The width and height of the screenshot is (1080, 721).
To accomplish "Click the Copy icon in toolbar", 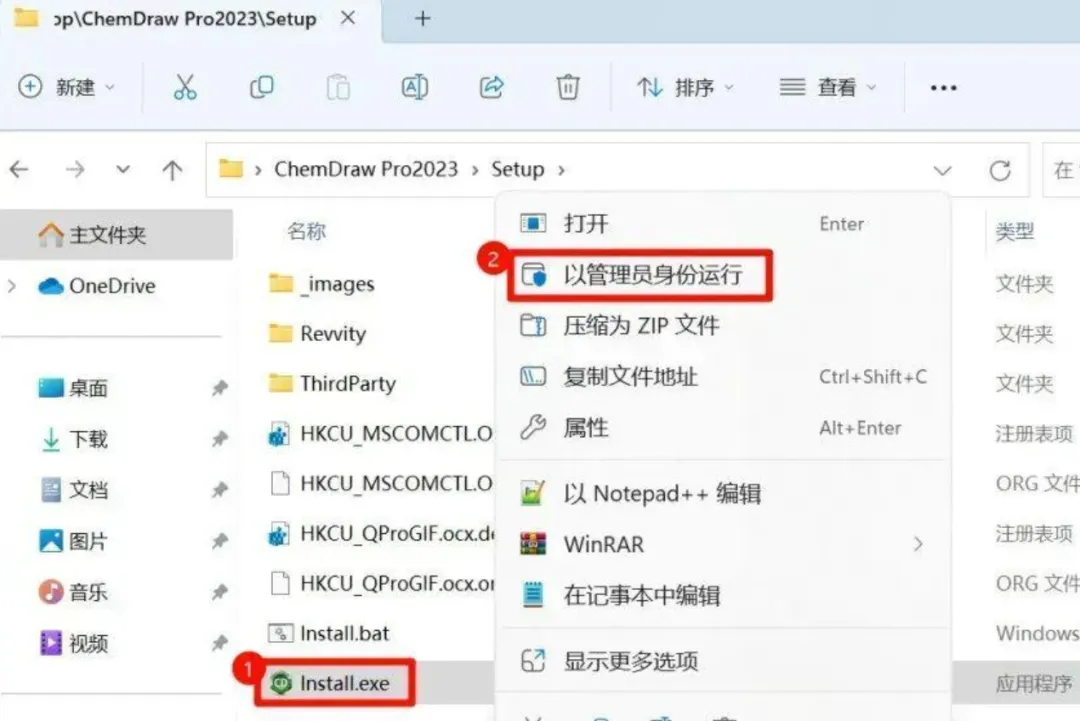I will coord(262,87).
